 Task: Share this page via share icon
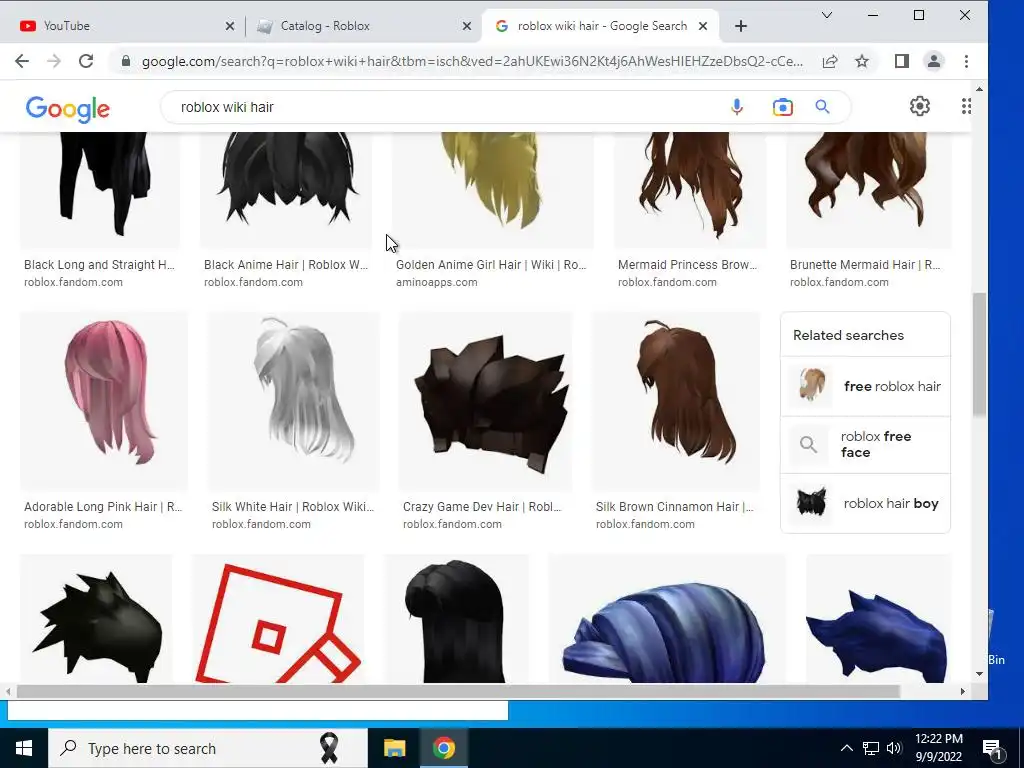[830, 61]
